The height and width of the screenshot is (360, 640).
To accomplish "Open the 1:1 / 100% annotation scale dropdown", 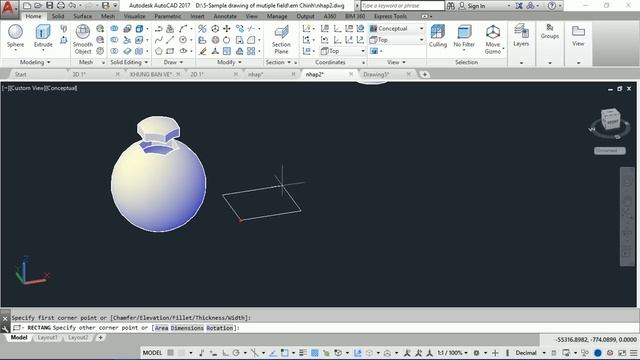I will coord(452,353).
